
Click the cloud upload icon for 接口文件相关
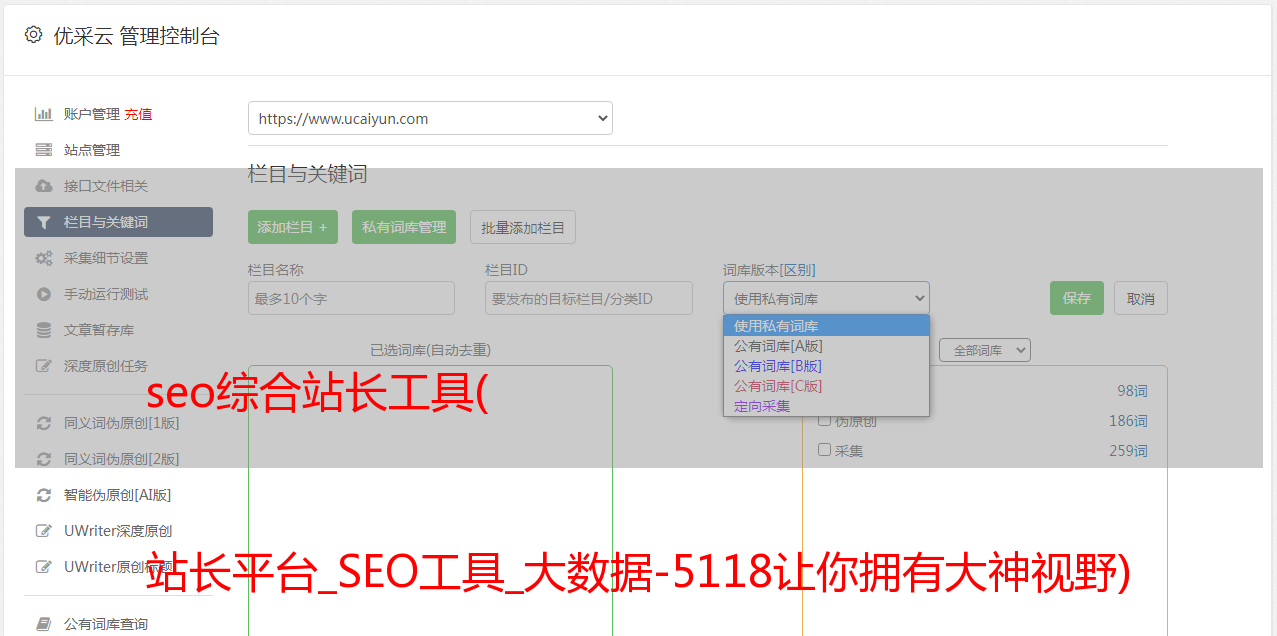(x=44, y=186)
